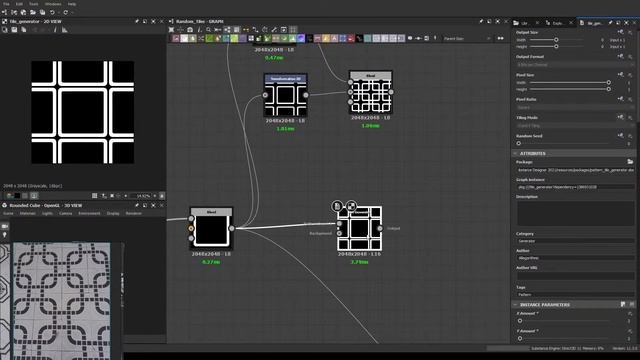
Task: Click the inheritance icon next to Pixel Size
Action: pos(621,75)
